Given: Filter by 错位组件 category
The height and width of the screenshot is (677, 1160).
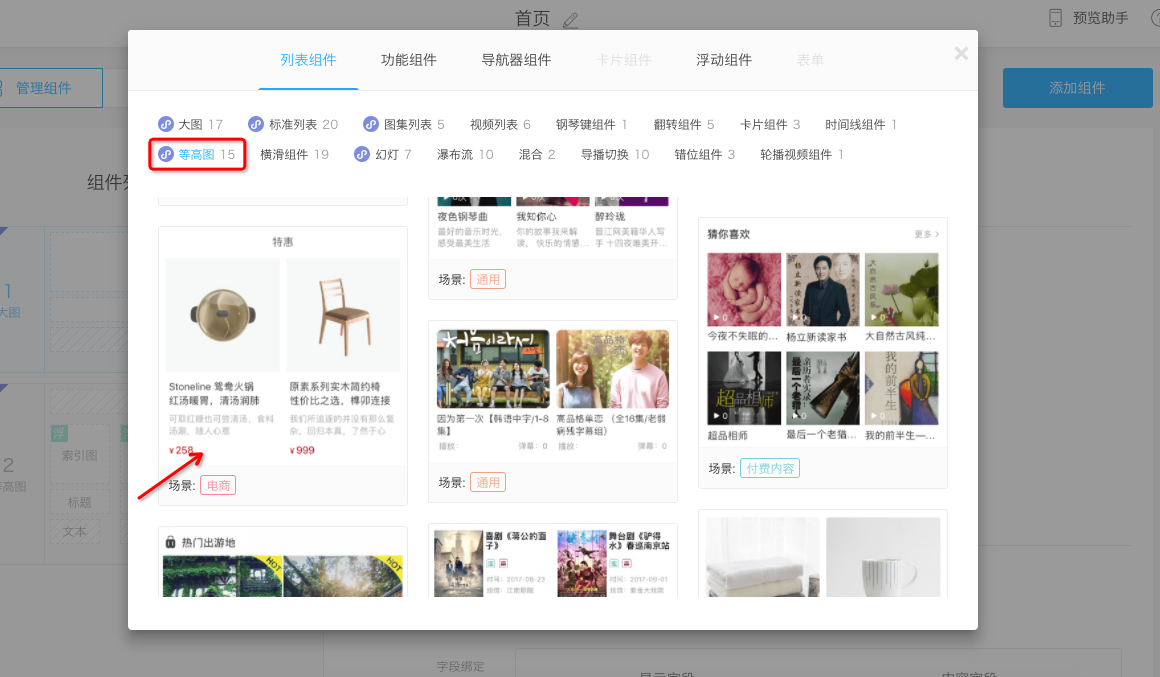Looking at the screenshot, I should (705, 154).
